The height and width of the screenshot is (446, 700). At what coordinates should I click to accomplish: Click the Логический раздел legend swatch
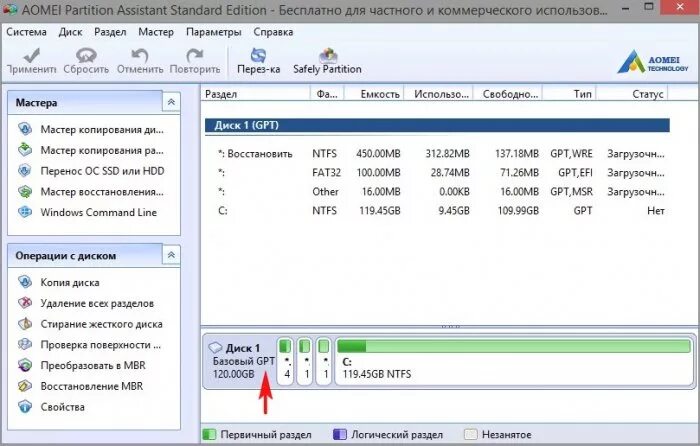pyautogui.click(x=340, y=434)
